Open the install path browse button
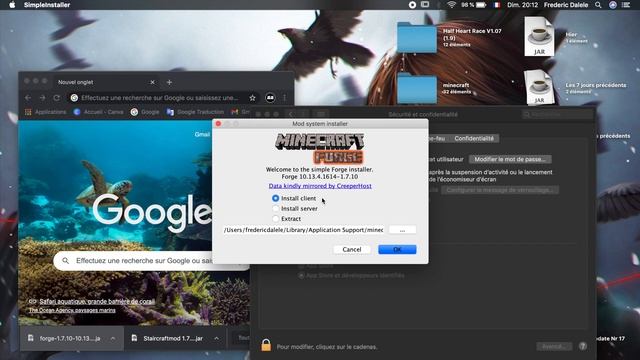Image resolution: width=640 pixels, height=360 pixels. click(x=402, y=230)
